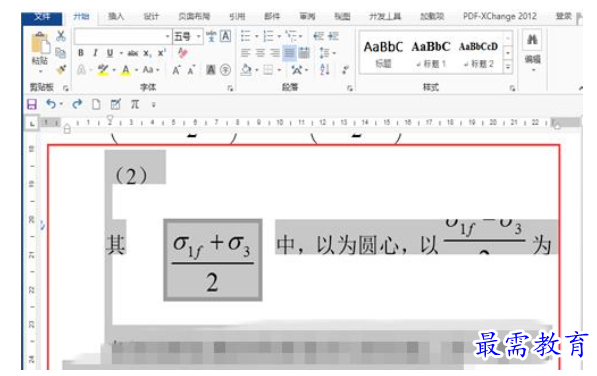Apply multilevel list formatting

pyautogui.click(x=291, y=37)
